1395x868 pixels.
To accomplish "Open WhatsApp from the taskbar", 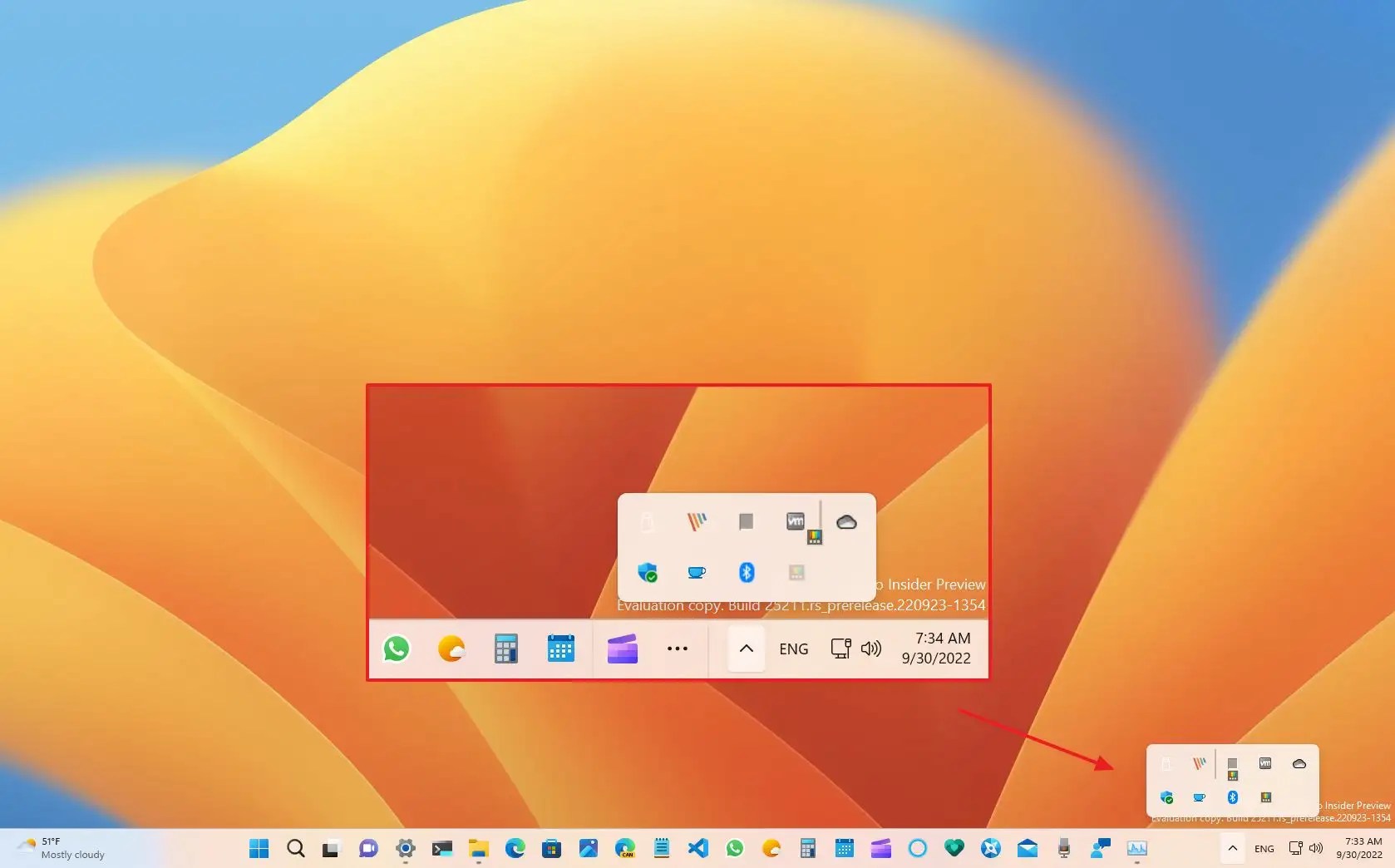I will 735,849.
